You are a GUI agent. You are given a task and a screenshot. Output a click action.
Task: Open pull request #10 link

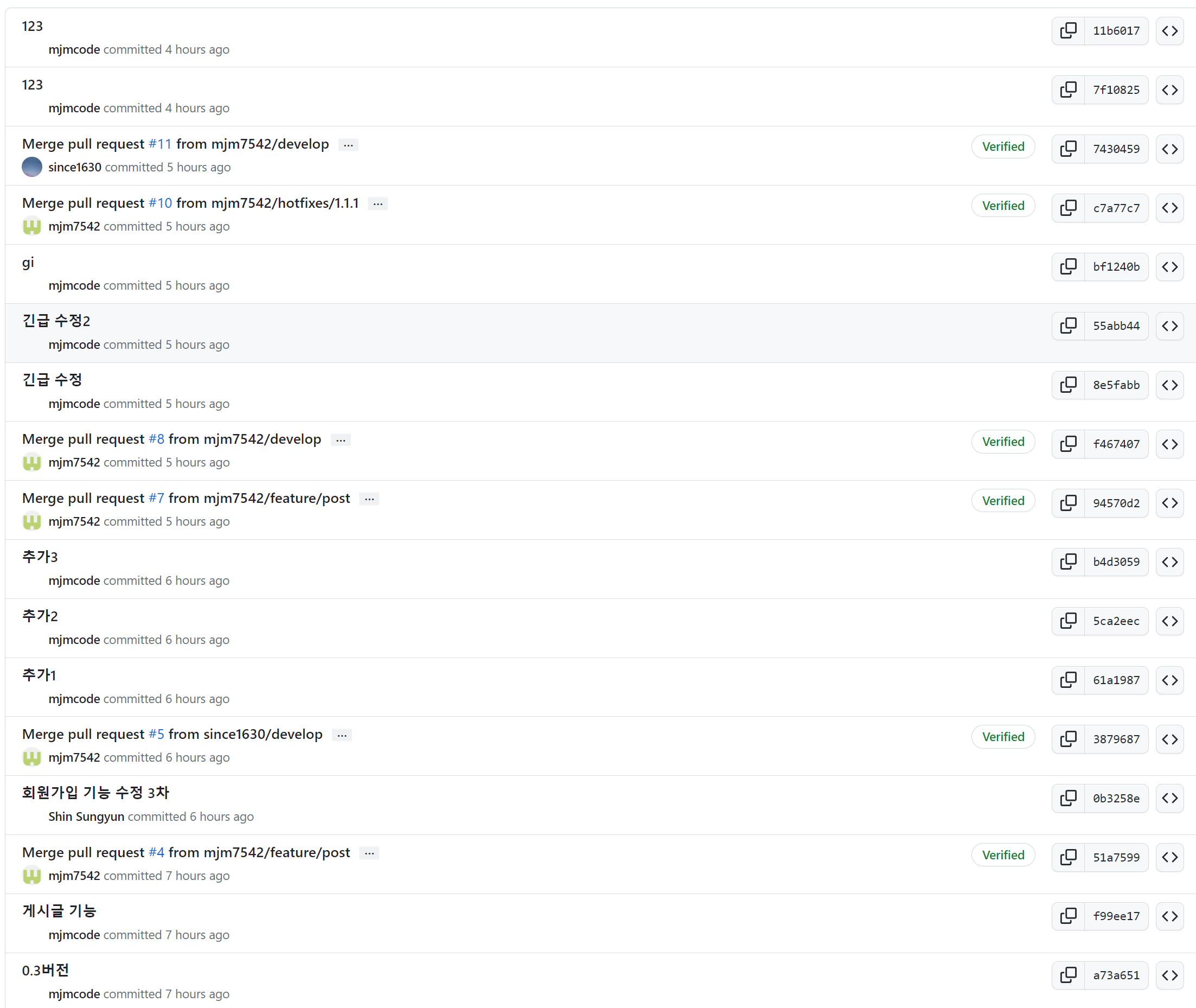coord(160,203)
